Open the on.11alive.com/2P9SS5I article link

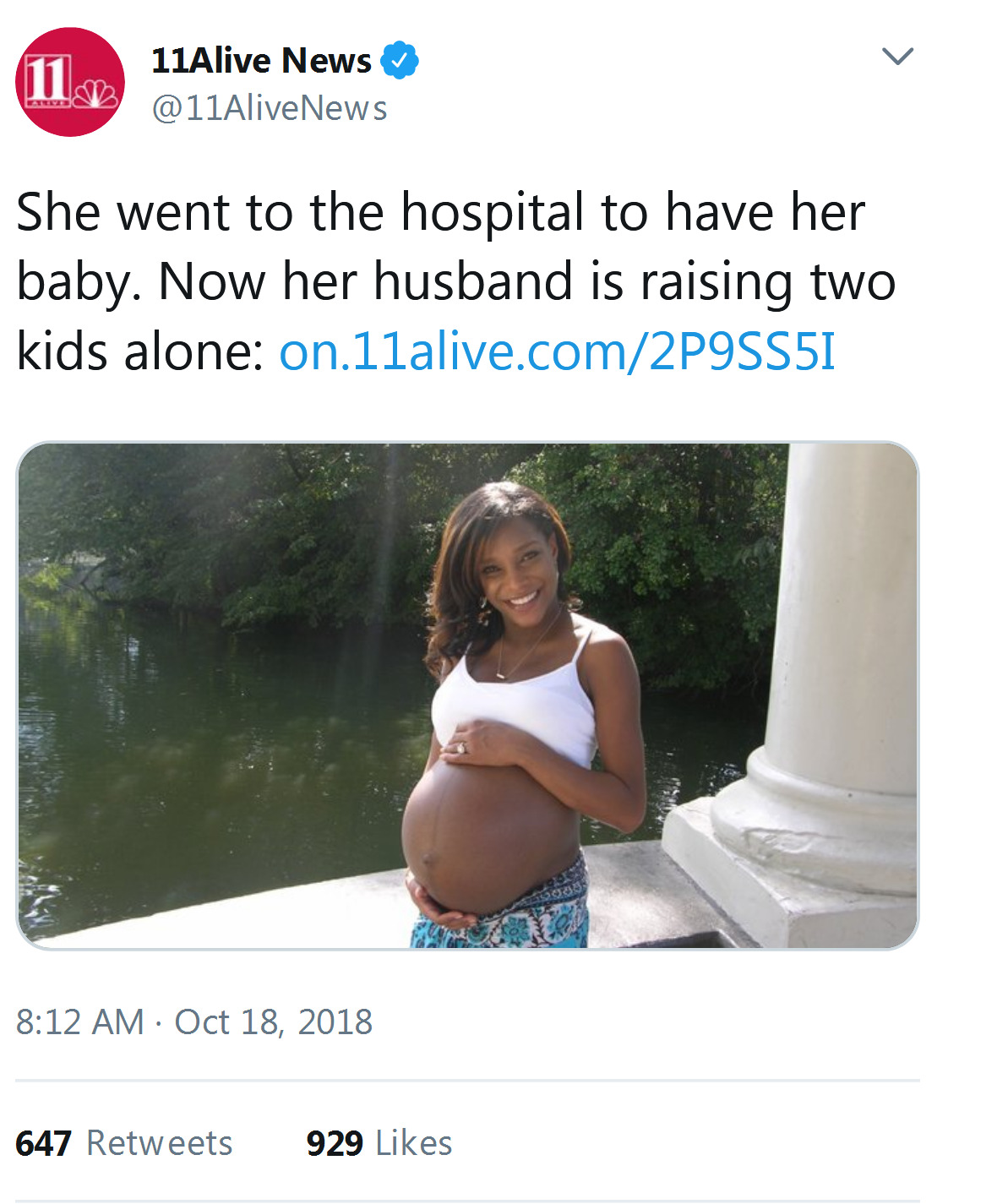pyautogui.click(x=557, y=351)
